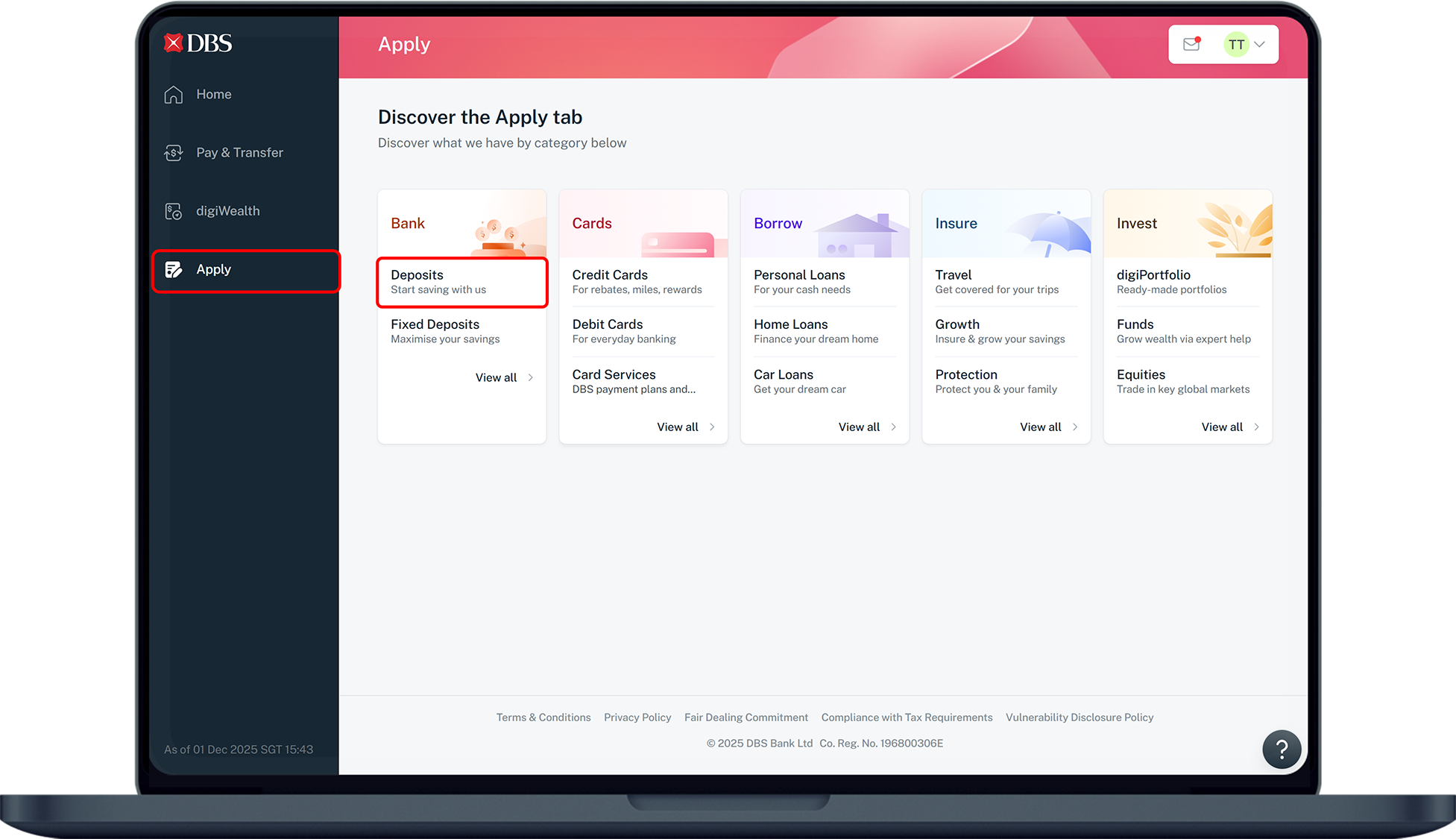Click the Invest category heading
The image size is (1456, 839).
pos(1136,224)
